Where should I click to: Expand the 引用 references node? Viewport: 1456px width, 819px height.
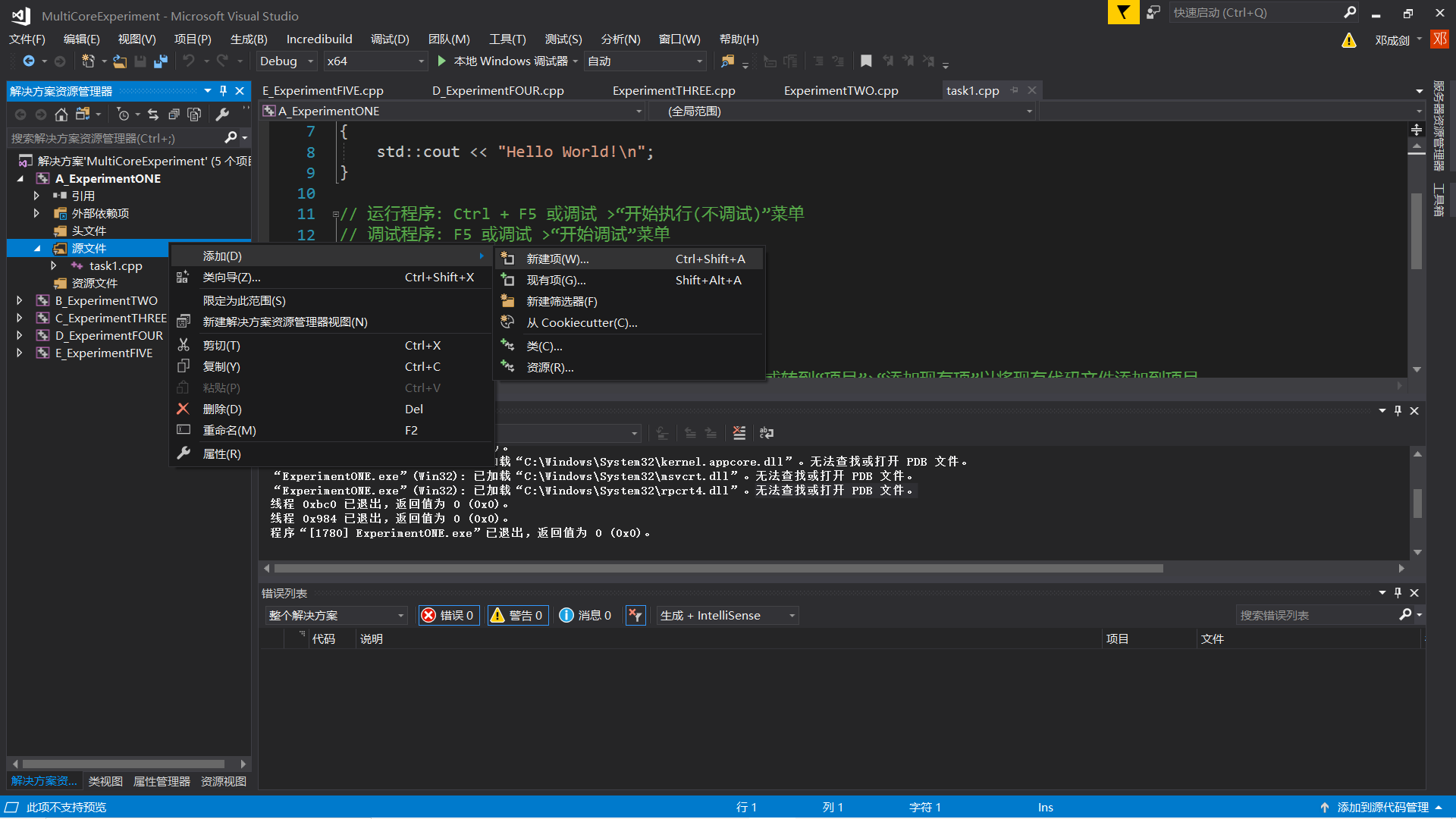point(36,196)
